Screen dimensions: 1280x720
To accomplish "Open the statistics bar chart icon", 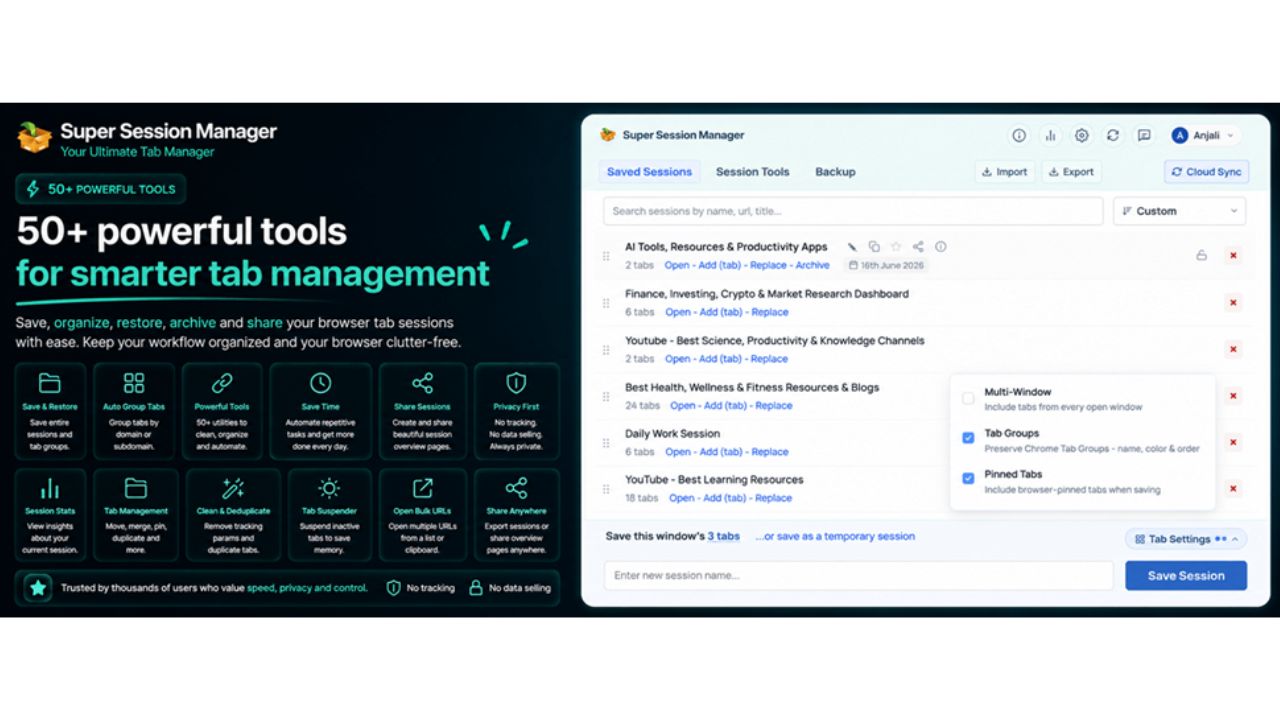I will pos(1050,135).
